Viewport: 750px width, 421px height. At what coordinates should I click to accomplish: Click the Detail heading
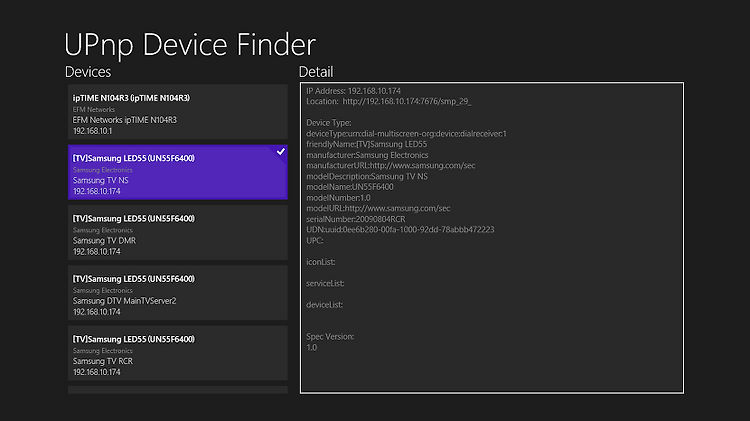point(316,72)
